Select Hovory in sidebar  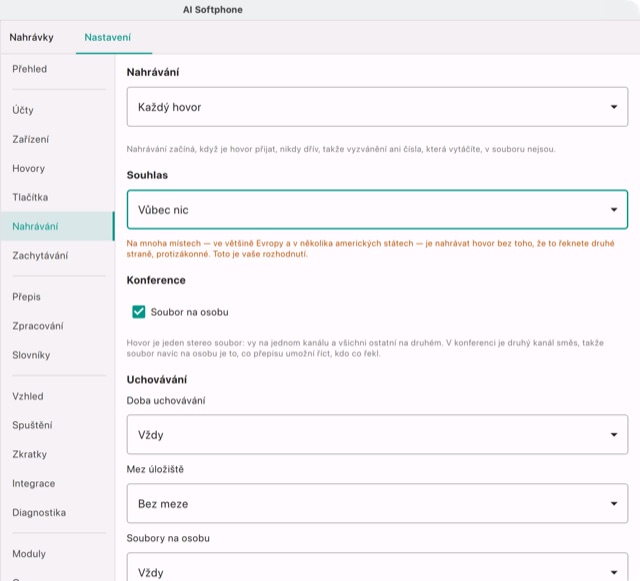(57, 168)
